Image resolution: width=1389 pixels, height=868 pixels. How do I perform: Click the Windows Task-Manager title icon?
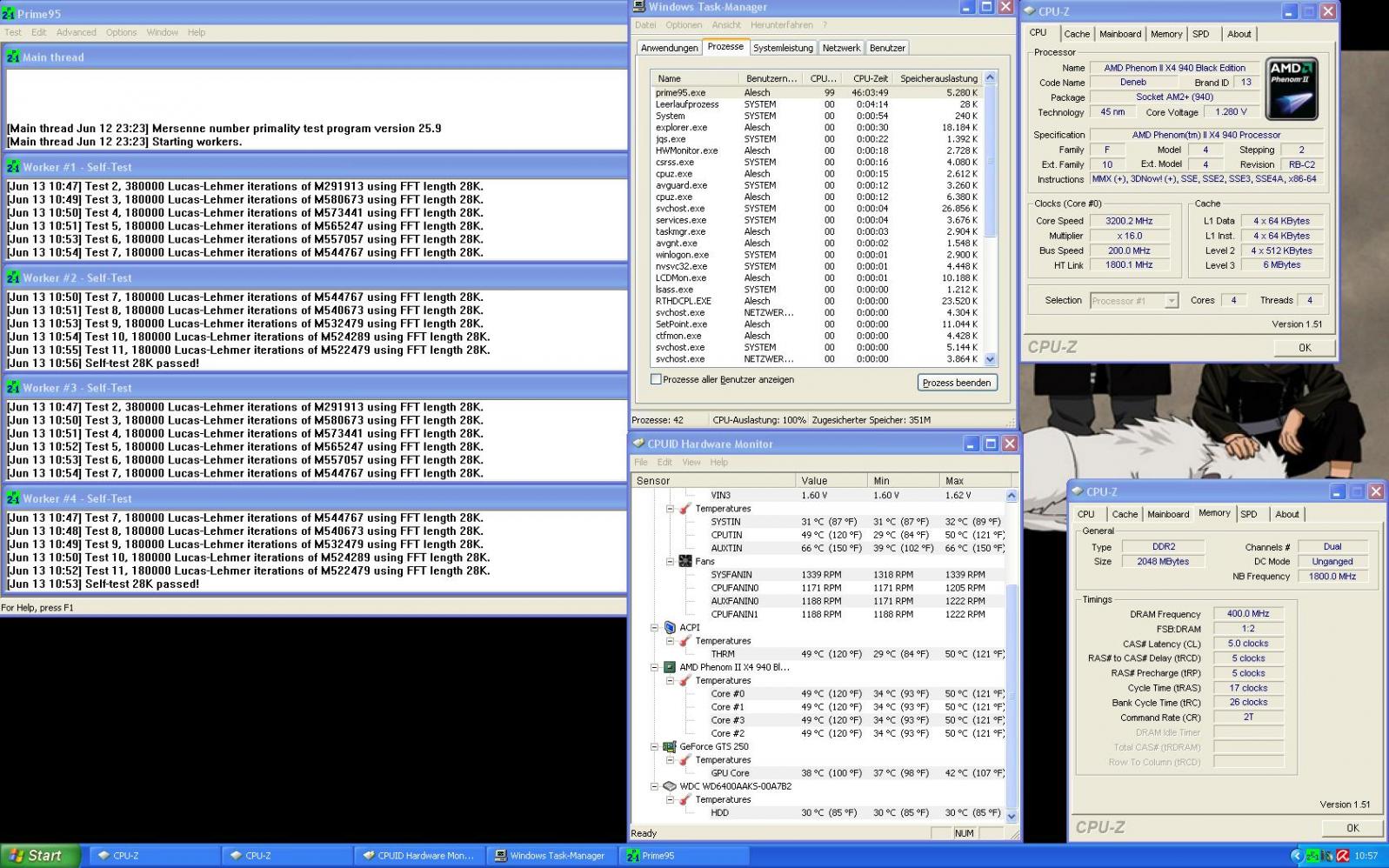pos(639,7)
